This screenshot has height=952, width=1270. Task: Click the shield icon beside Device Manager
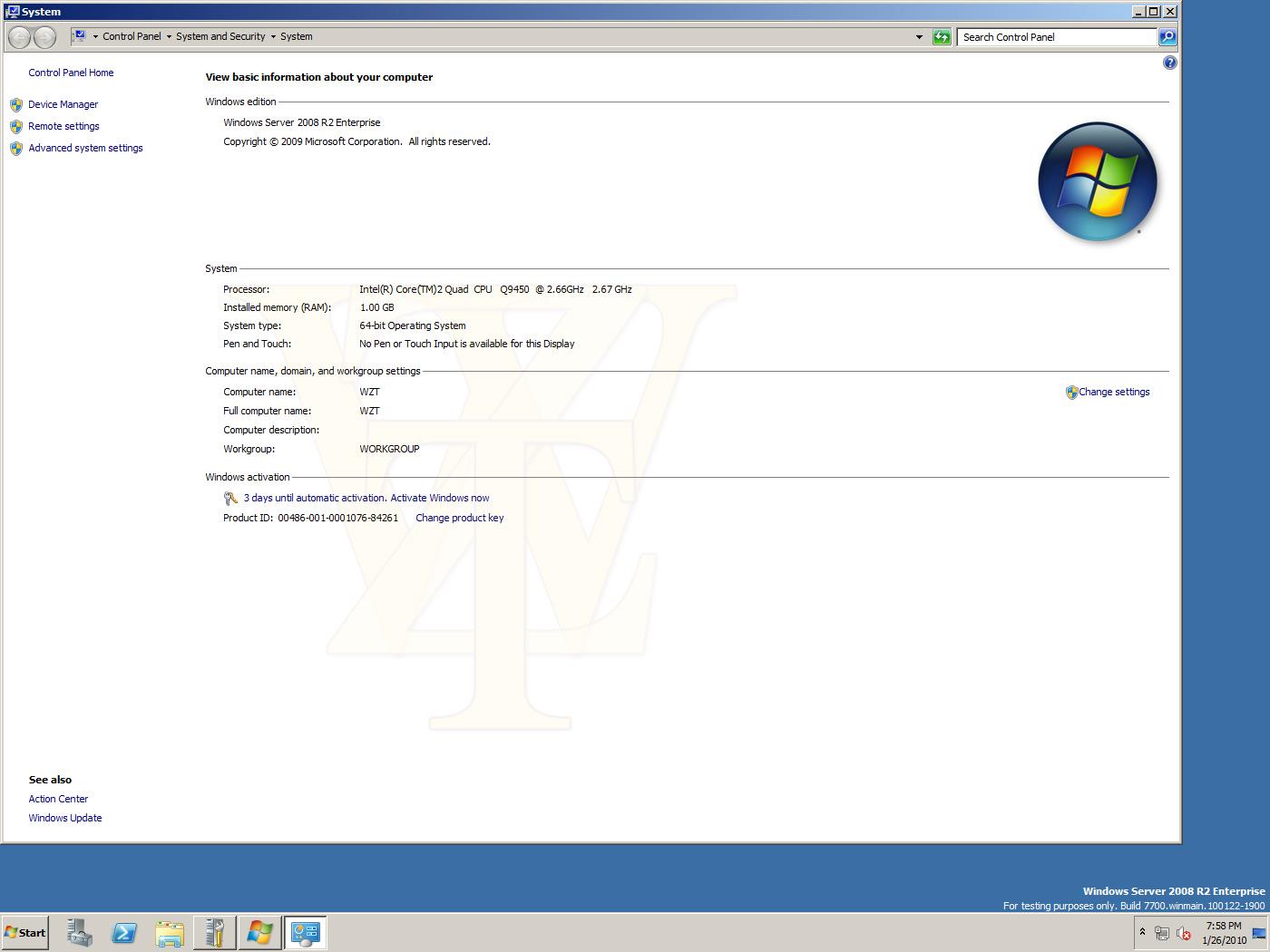[16, 104]
